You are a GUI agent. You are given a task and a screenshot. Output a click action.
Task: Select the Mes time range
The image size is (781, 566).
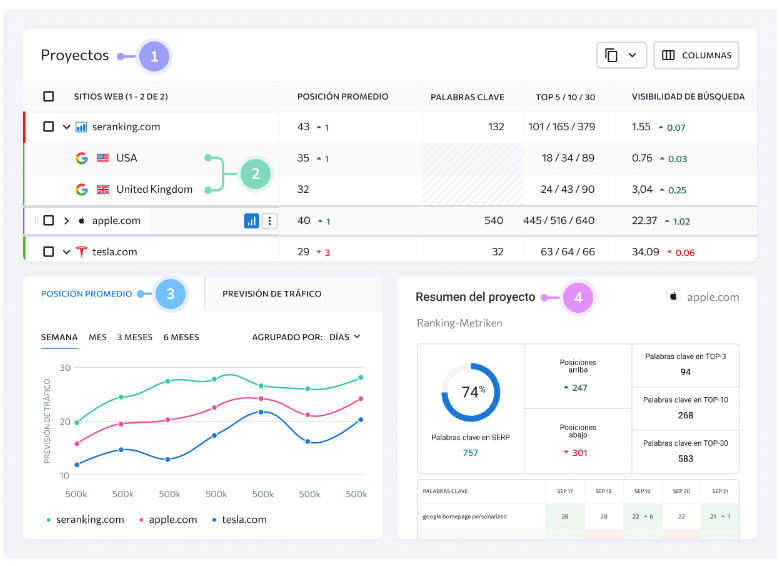click(98, 337)
